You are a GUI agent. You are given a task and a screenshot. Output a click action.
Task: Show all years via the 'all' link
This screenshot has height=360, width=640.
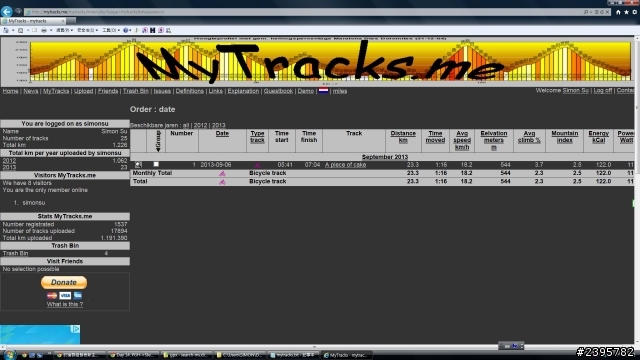click(x=186, y=125)
